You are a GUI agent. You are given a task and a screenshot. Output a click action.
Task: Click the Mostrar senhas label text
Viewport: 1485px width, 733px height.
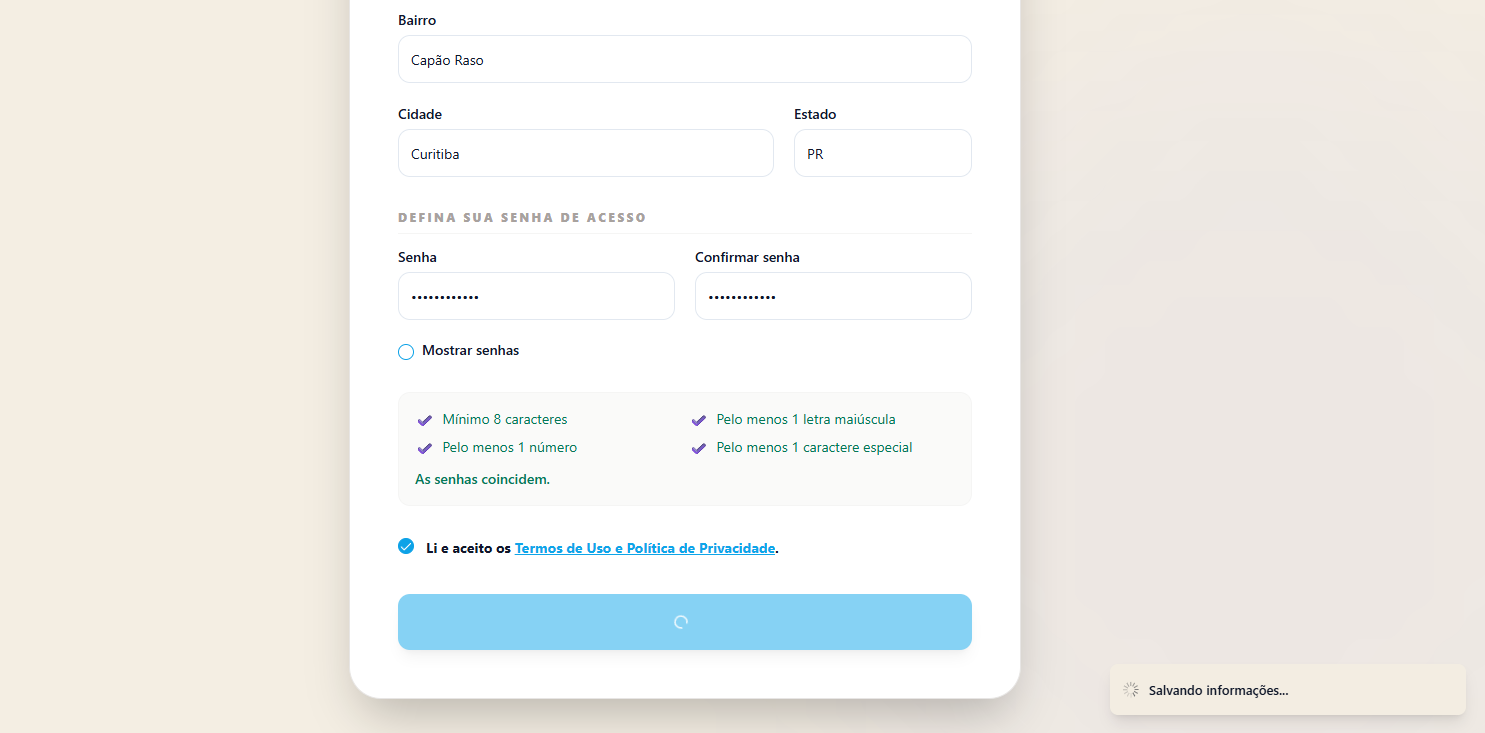(470, 351)
